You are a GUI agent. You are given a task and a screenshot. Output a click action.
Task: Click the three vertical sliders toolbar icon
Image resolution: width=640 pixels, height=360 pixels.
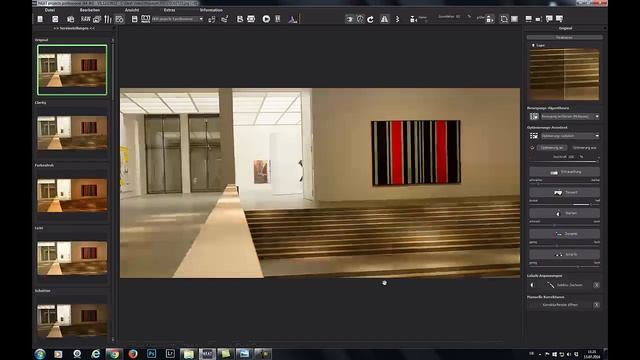point(108,19)
